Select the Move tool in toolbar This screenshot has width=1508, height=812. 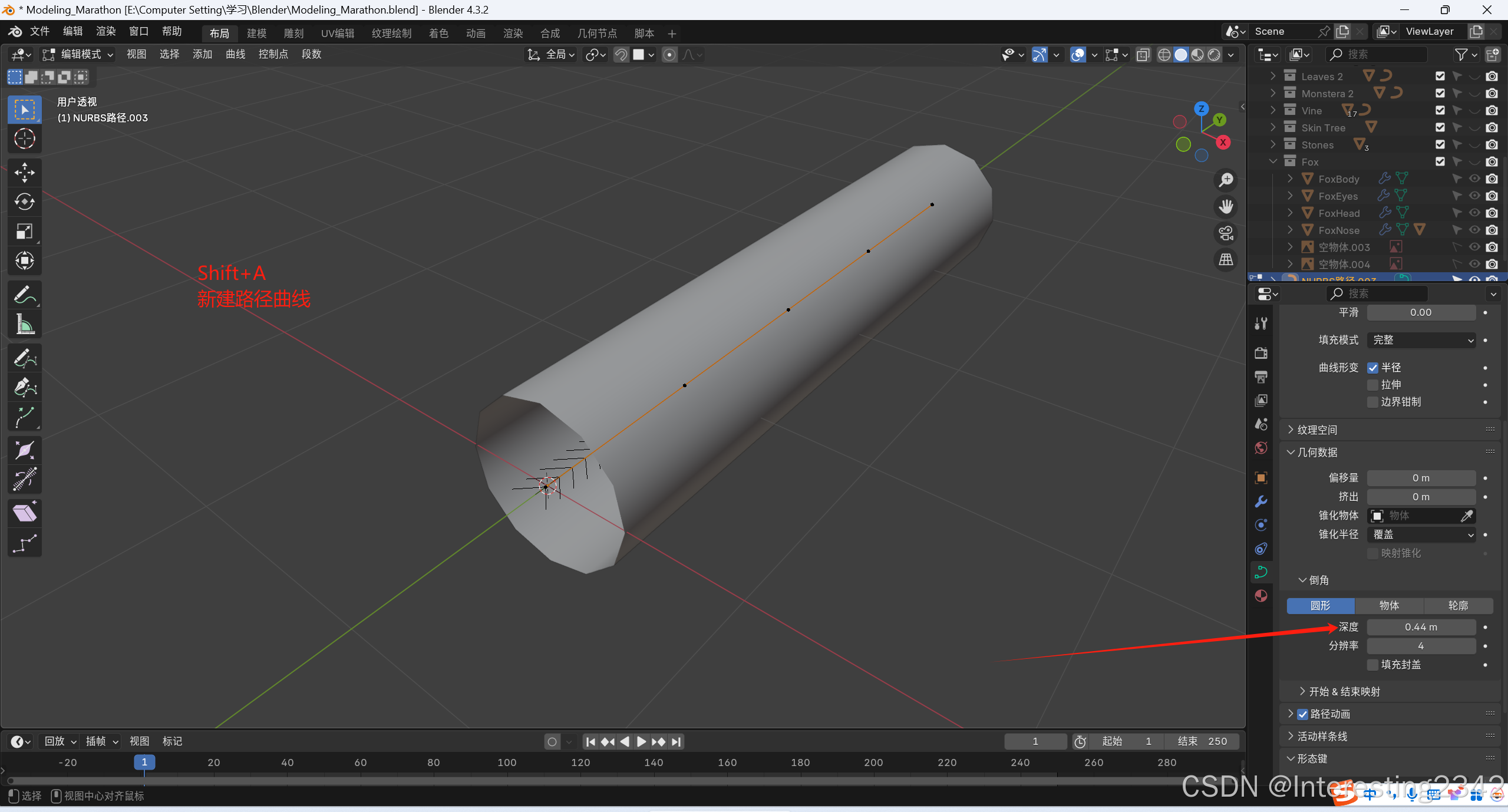coord(24,173)
